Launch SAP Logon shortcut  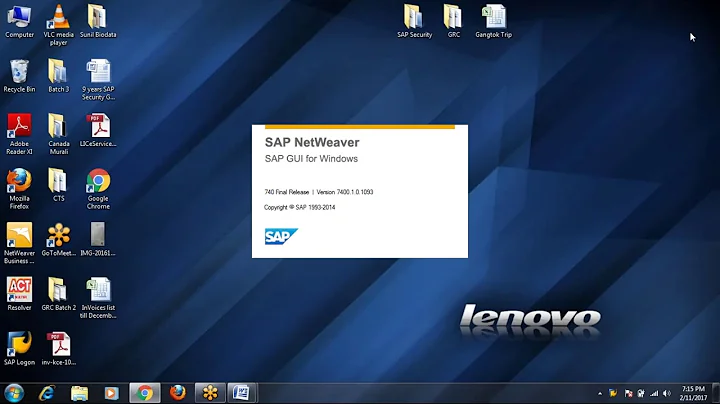click(x=19, y=348)
